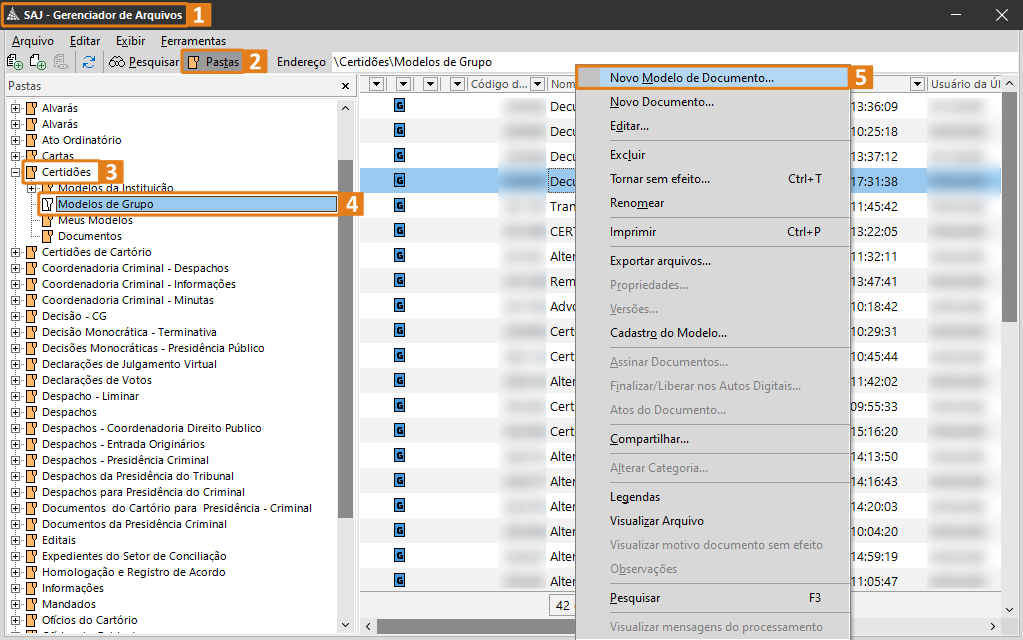Viewport: 1023px width, 640px height.
Task: Select Exportar arquivos in context menu
Action: 713,261
